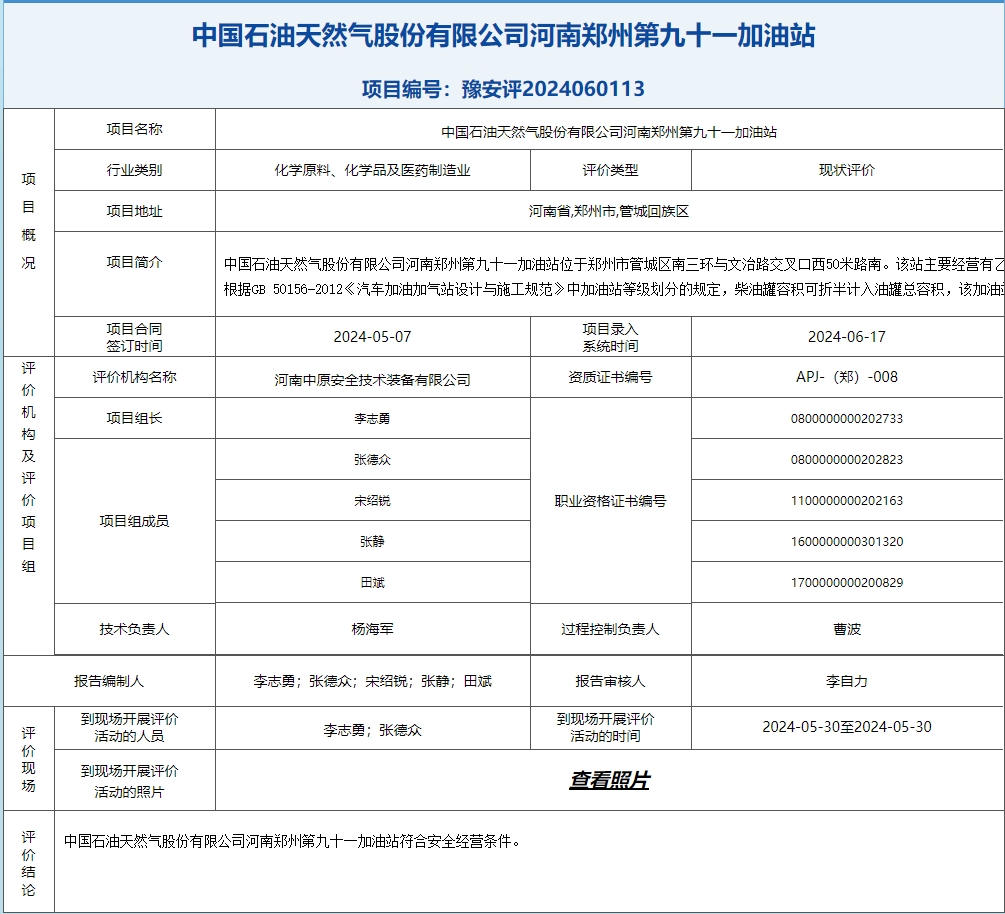
Task: Click the 项目名称 label cell
Action: tap(135, 129)
